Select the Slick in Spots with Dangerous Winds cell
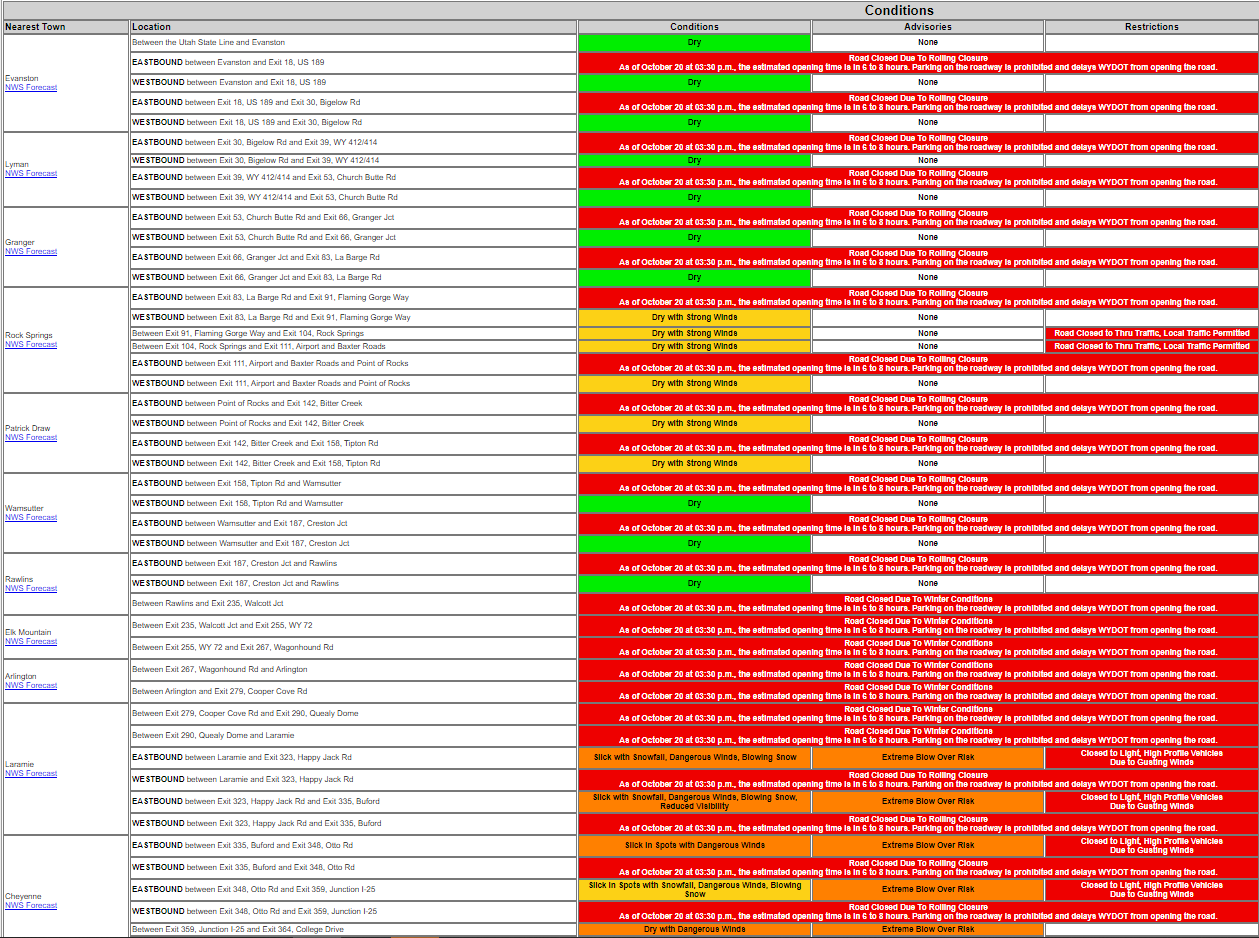The width and height of the screenshot is (1259, 938). 694,846
